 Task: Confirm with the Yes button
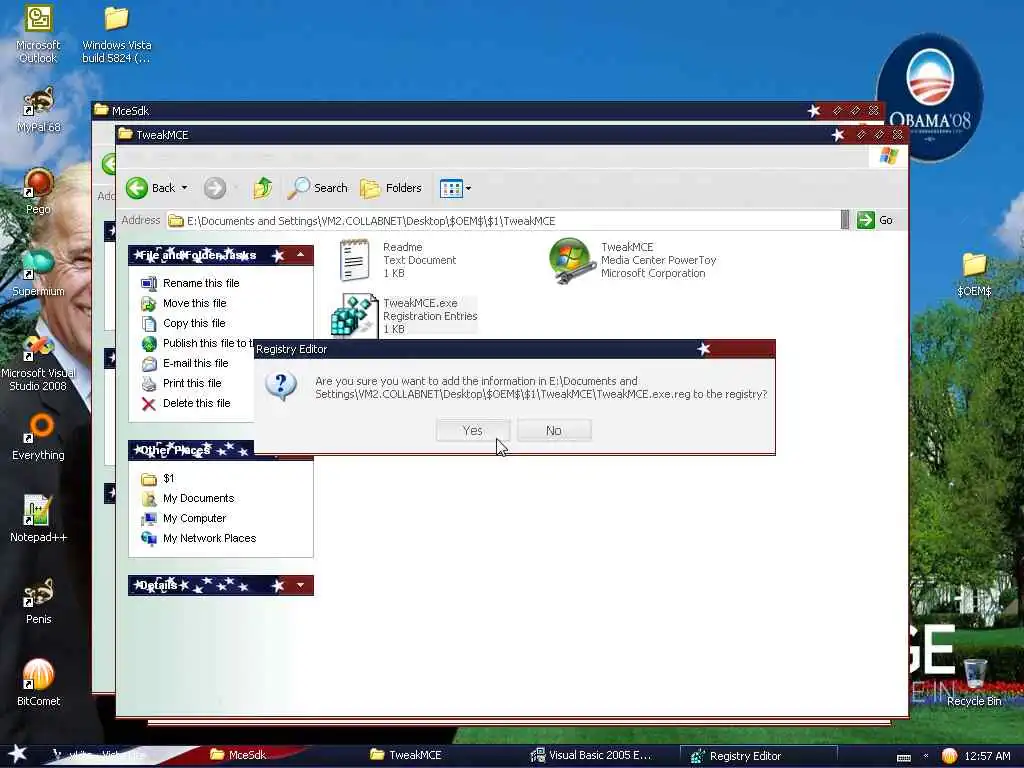(x=473, y=430)
